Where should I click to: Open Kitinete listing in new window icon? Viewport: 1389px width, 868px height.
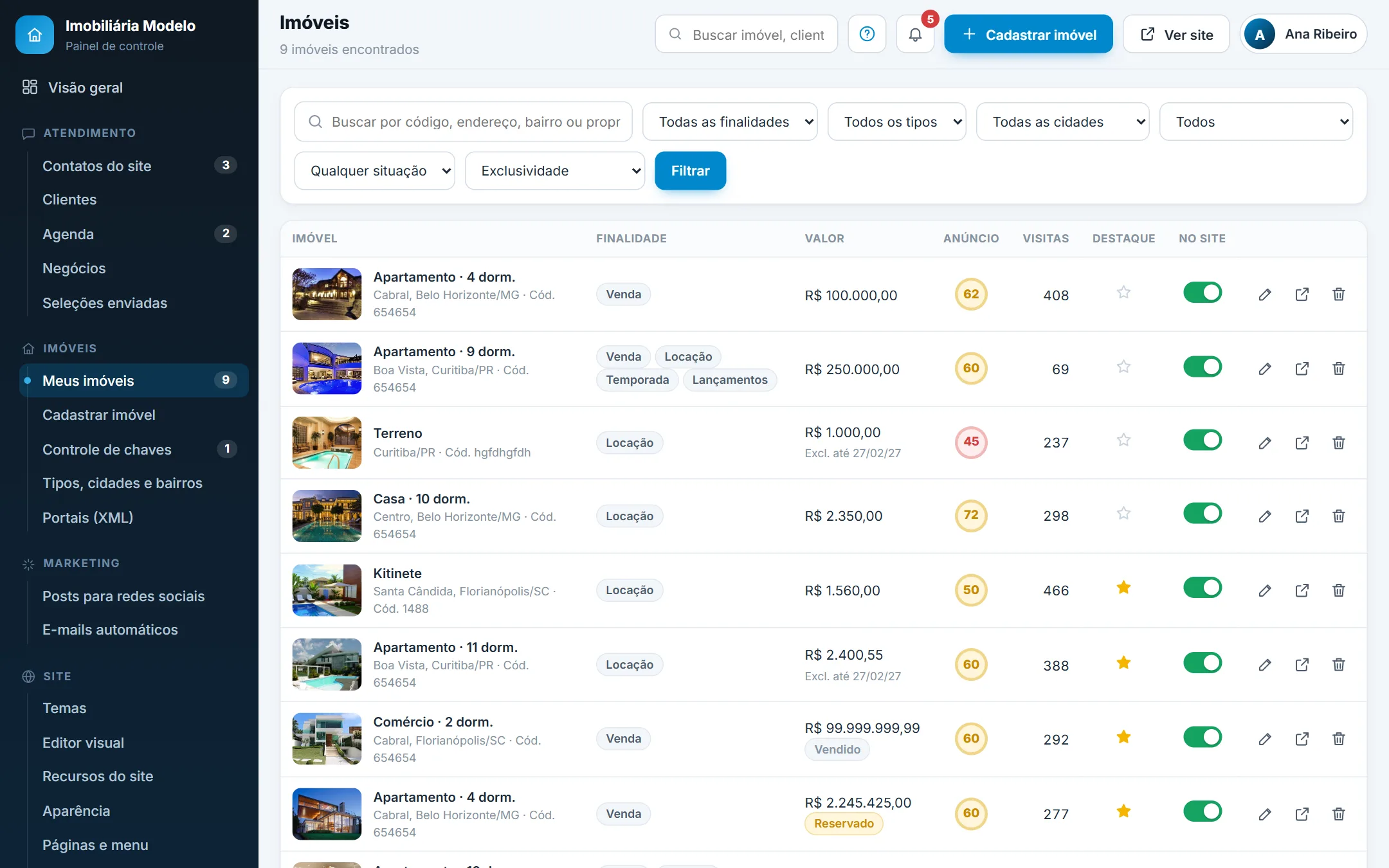point(1302,590)
